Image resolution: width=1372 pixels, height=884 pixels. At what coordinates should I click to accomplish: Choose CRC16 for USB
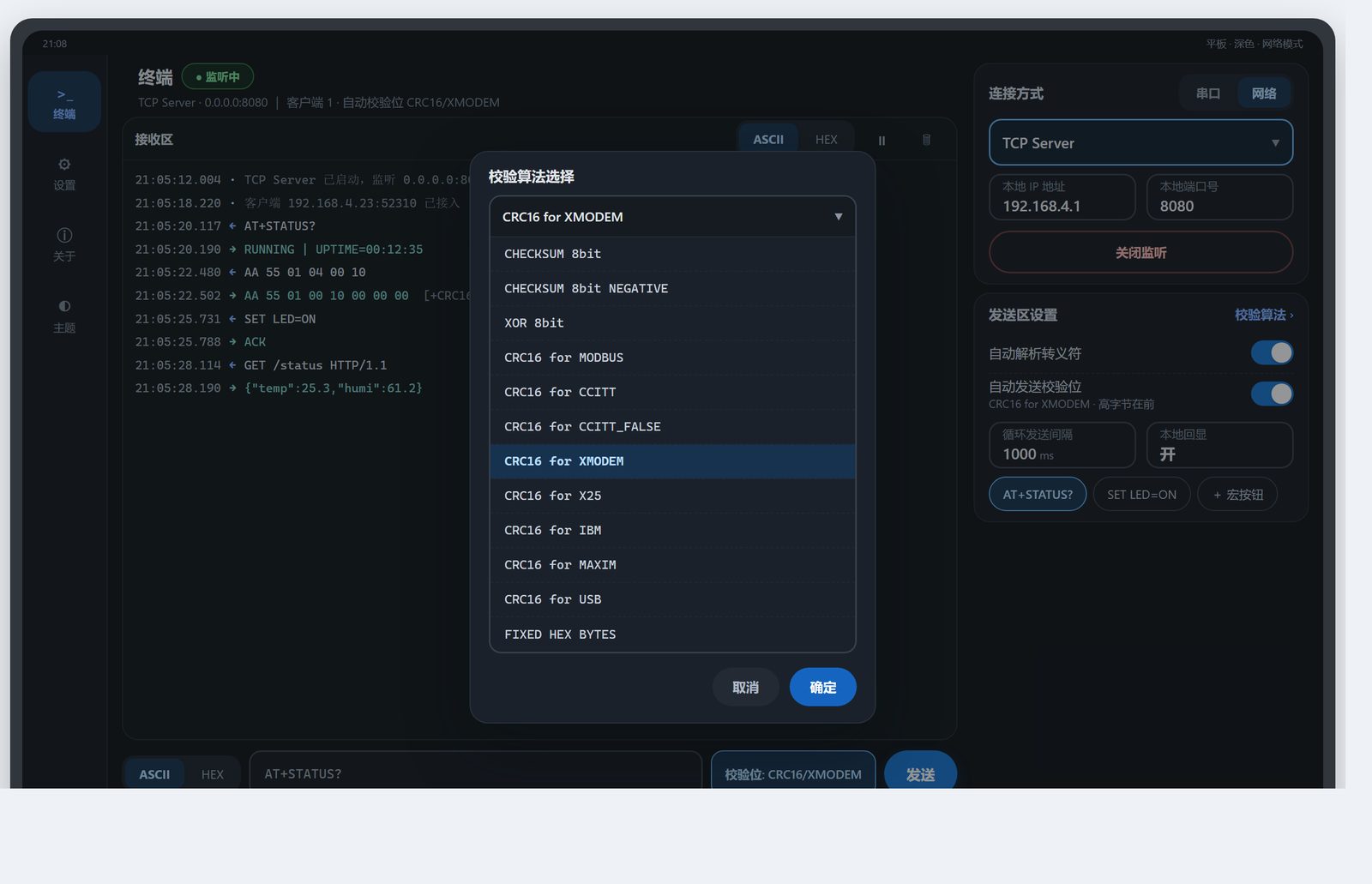pyautogui.click(x=672, y=599)
